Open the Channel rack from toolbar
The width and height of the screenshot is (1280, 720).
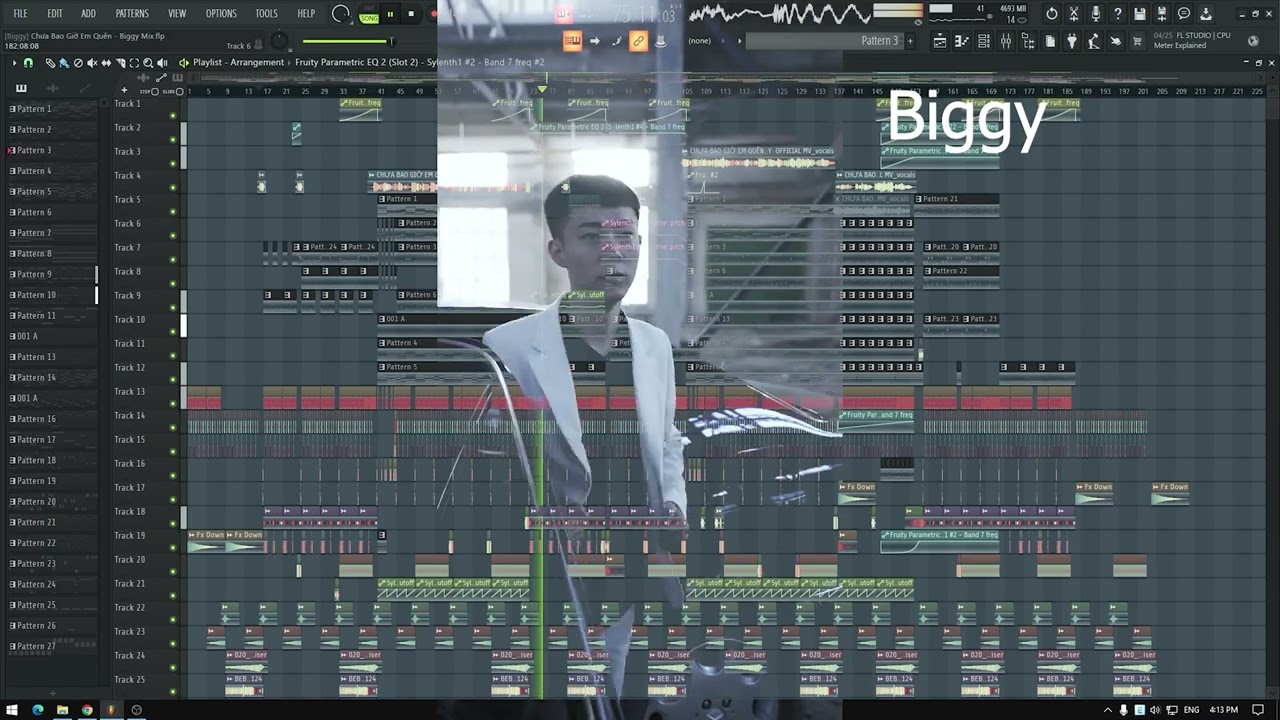pos(984,41)
